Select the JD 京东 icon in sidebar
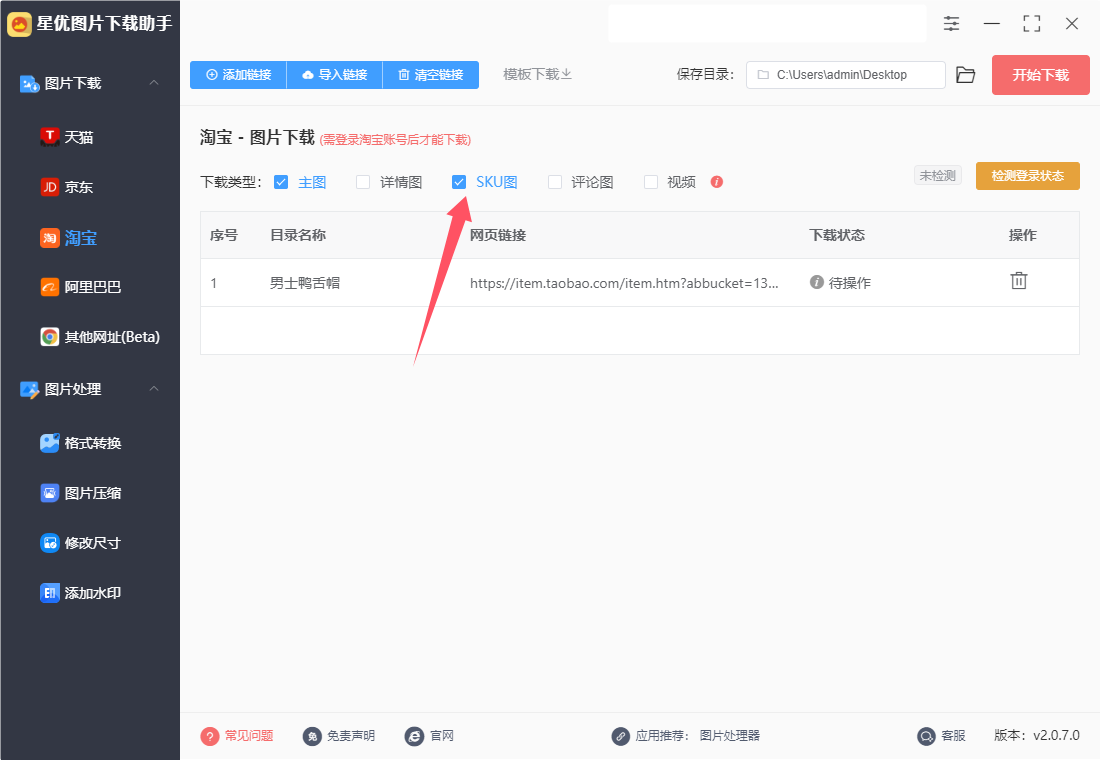The image size is (1100, 760). 49,187
